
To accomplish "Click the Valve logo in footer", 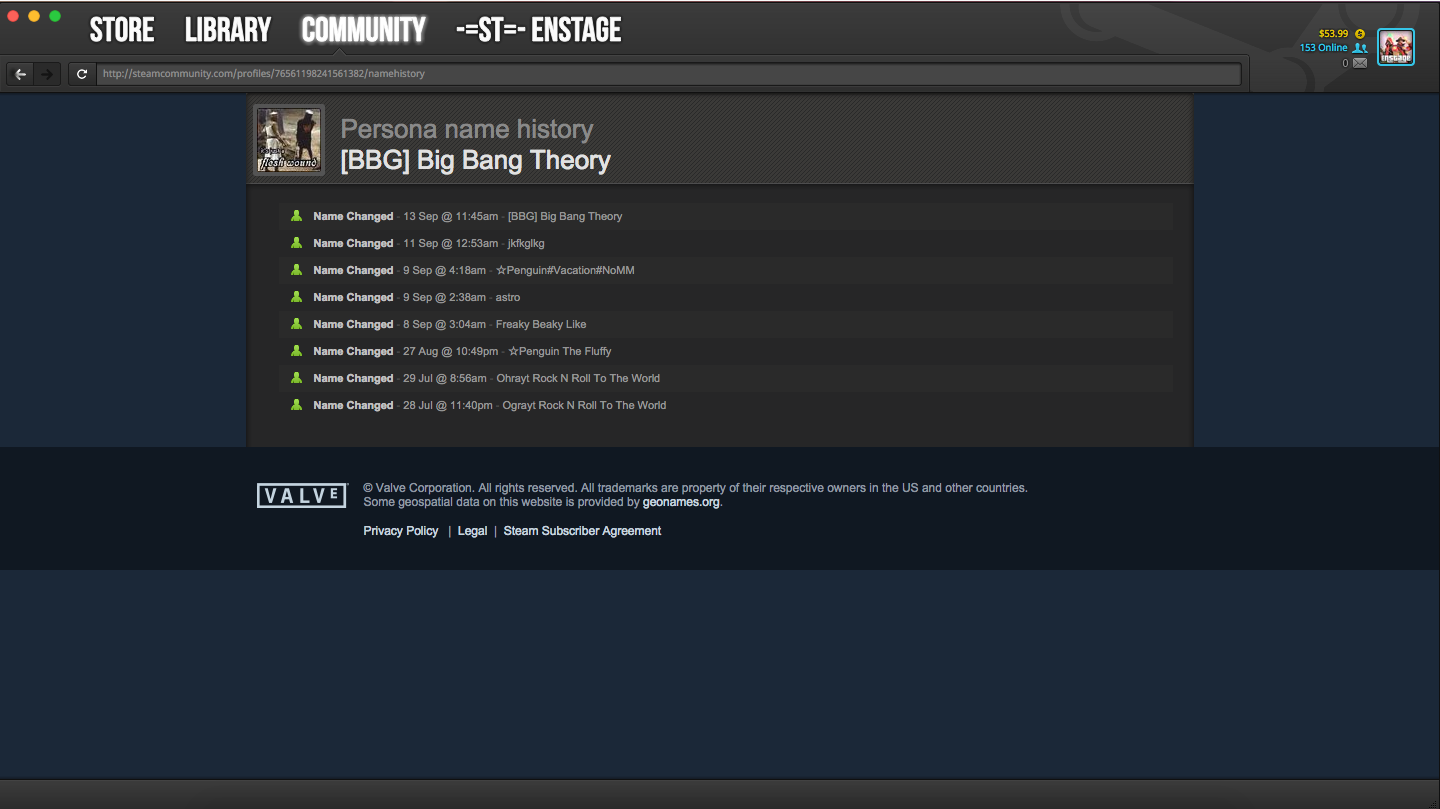I will pos(302,495).
